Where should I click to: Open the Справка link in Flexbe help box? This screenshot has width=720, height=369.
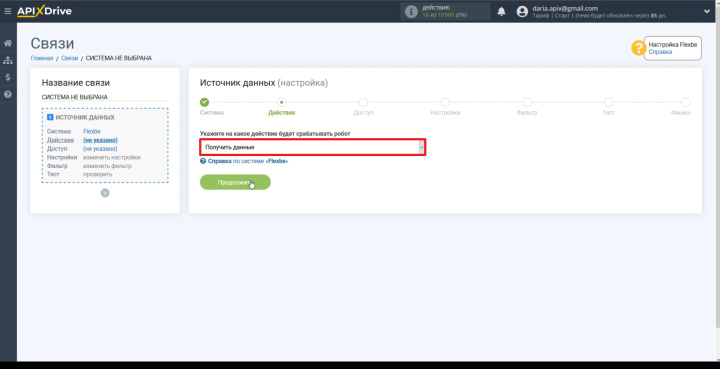coord(660,52)
